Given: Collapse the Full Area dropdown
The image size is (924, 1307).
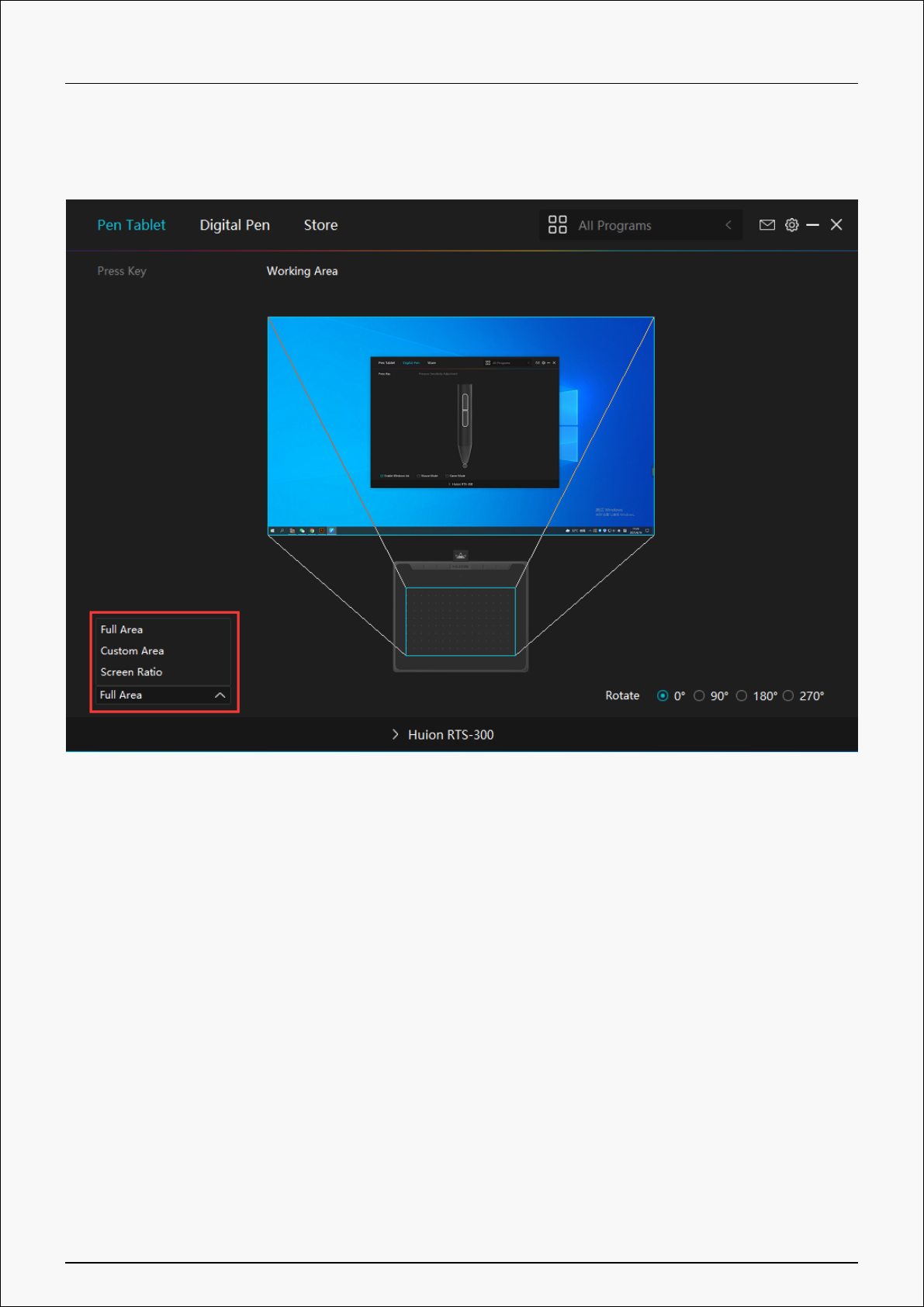Looking at the screenshot, I should tap(220, 695).
